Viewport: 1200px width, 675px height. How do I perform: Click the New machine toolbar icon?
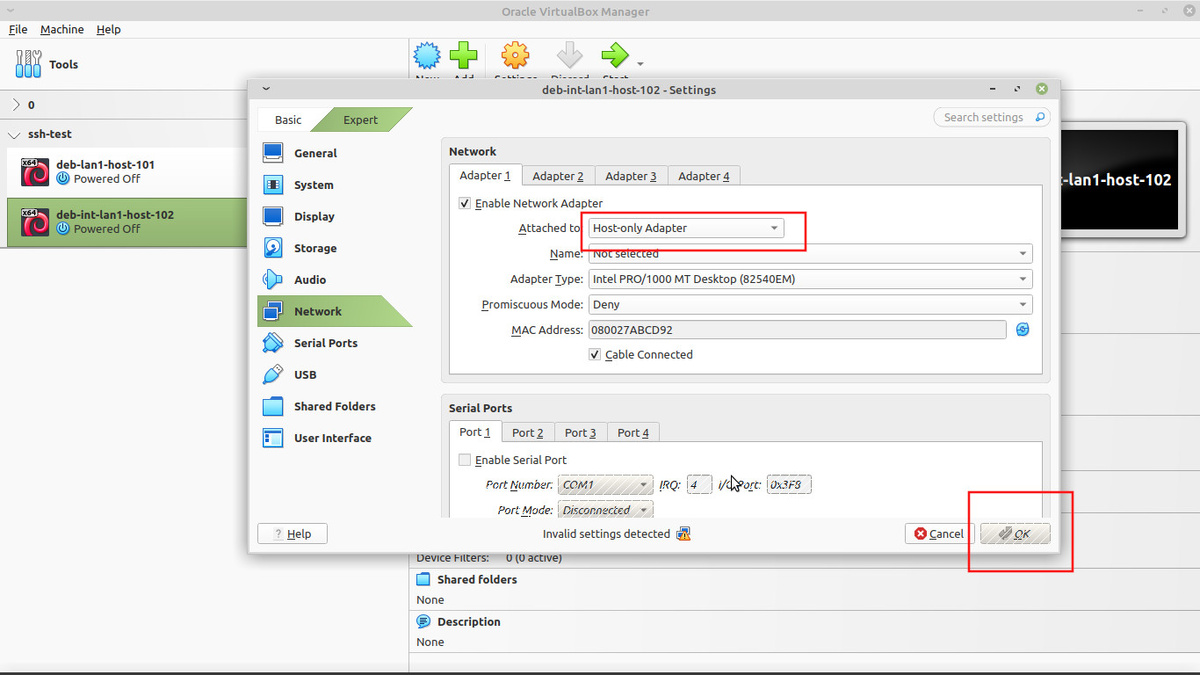point(427,55)
